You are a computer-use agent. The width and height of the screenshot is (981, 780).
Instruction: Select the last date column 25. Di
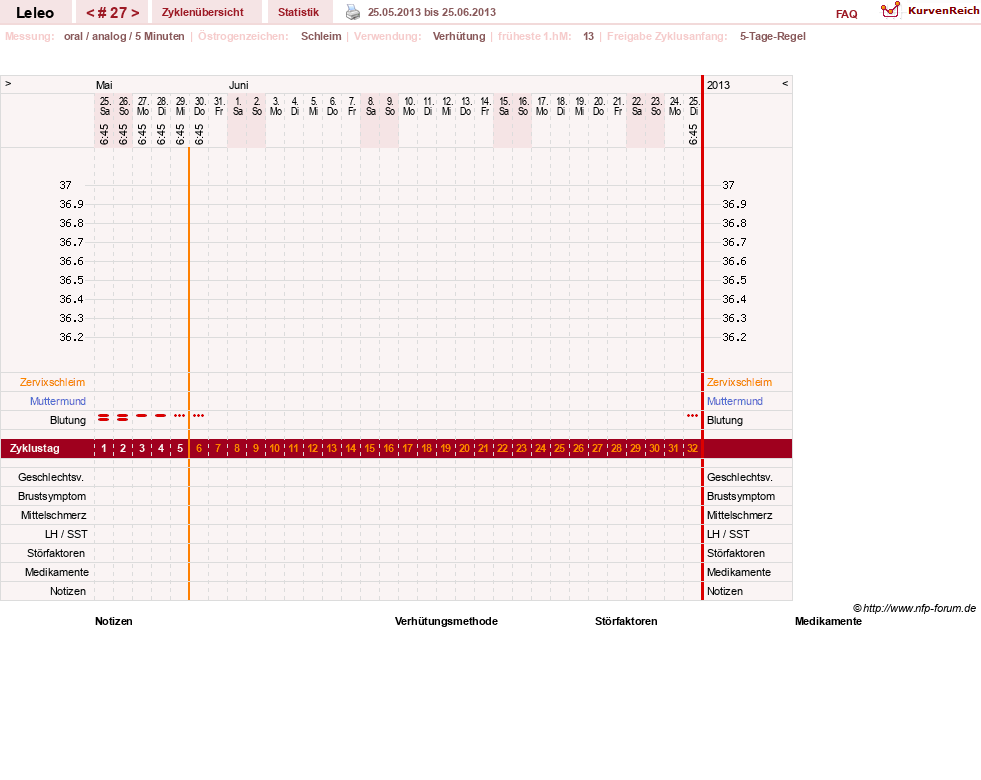693,106
